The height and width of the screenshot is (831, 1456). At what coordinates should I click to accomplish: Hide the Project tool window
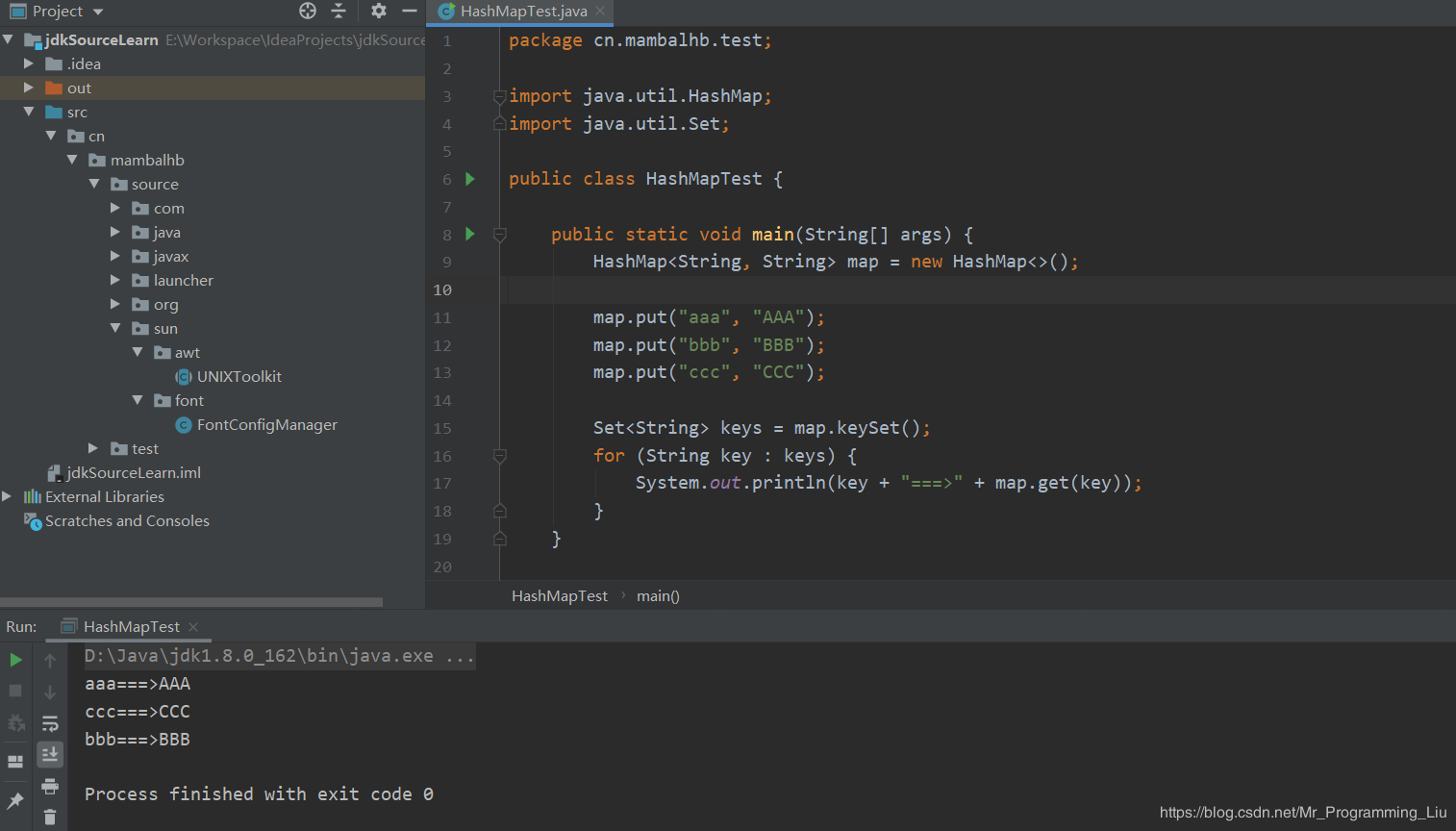pyautogui.click(x=410, y=11)
